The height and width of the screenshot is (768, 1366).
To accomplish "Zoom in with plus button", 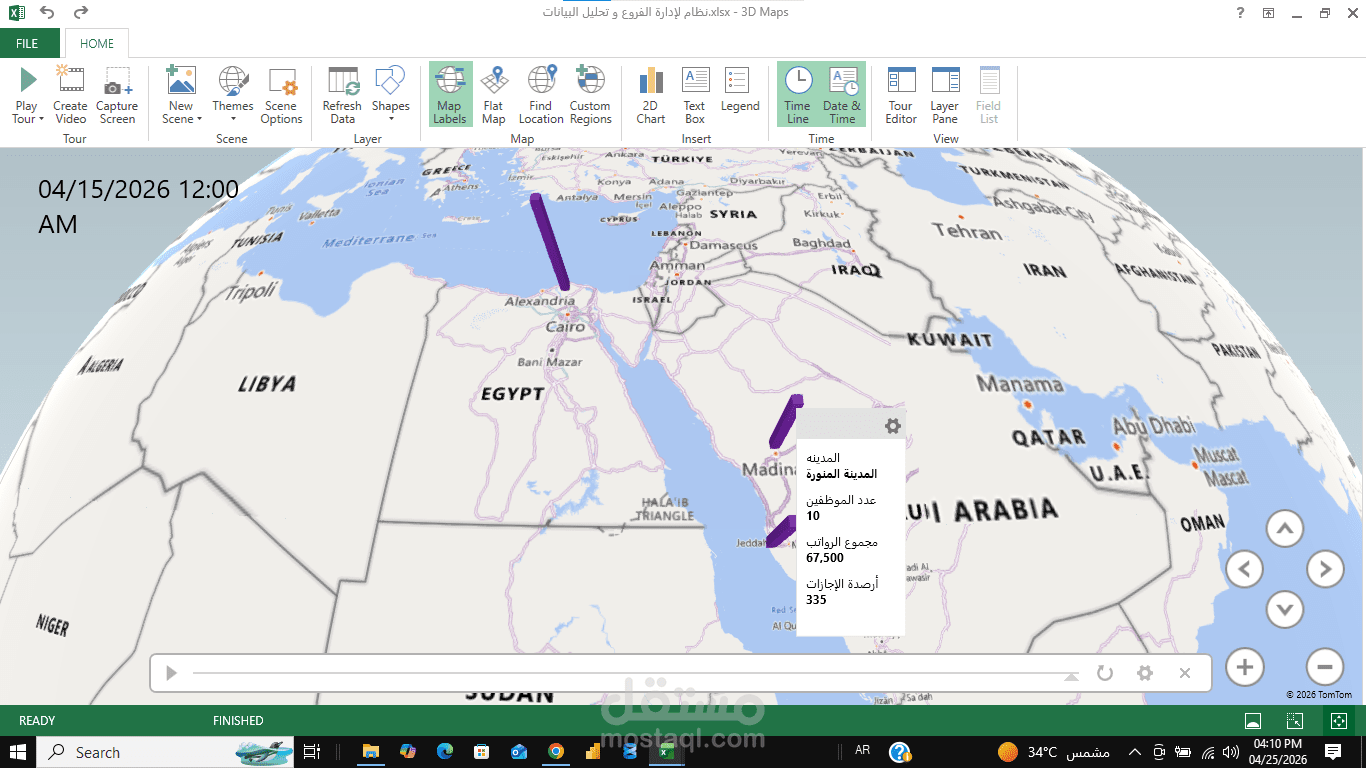I will pos(1245,667).
